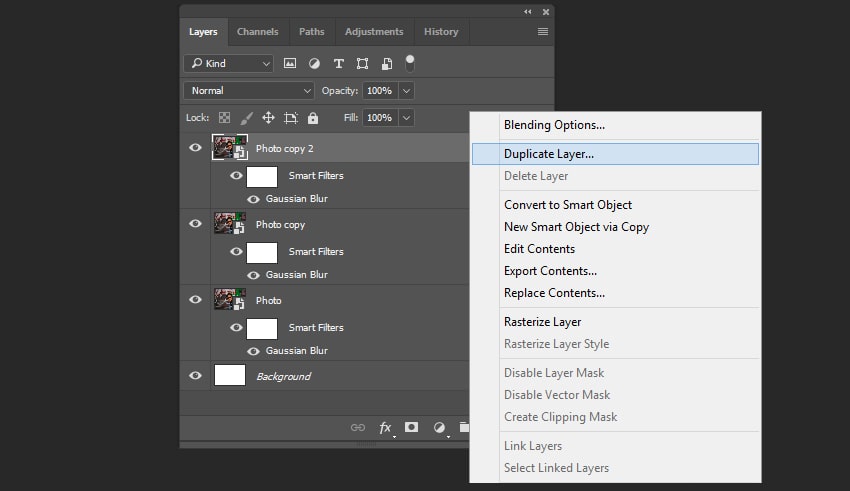Hide the Photo copy 2 layer

pyautogui.click(x=196, y=148)
